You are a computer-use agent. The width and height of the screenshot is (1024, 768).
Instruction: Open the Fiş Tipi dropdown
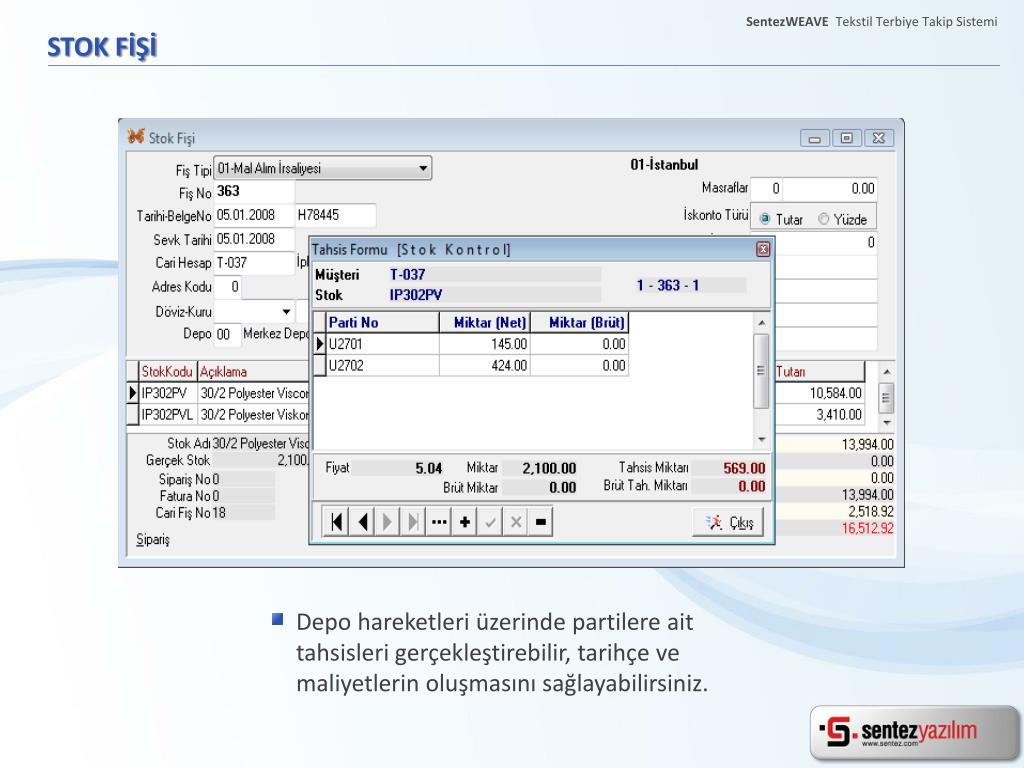pos(423,168)
